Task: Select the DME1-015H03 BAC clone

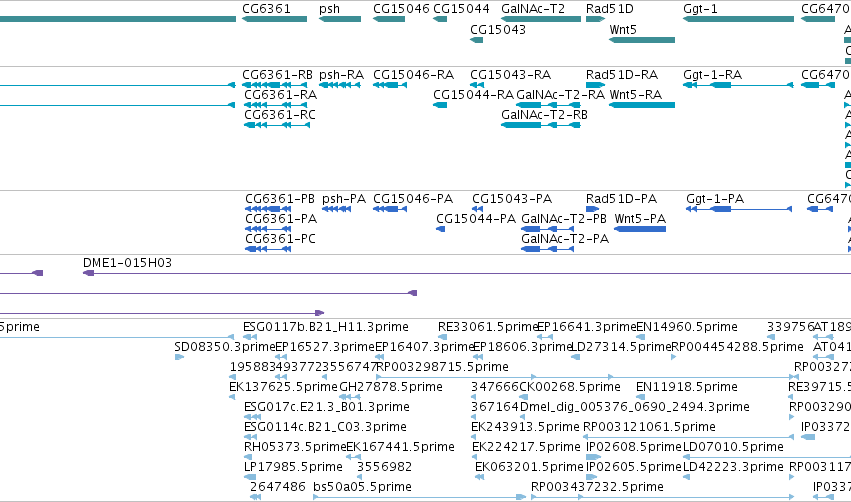Action: click(467, 273)
